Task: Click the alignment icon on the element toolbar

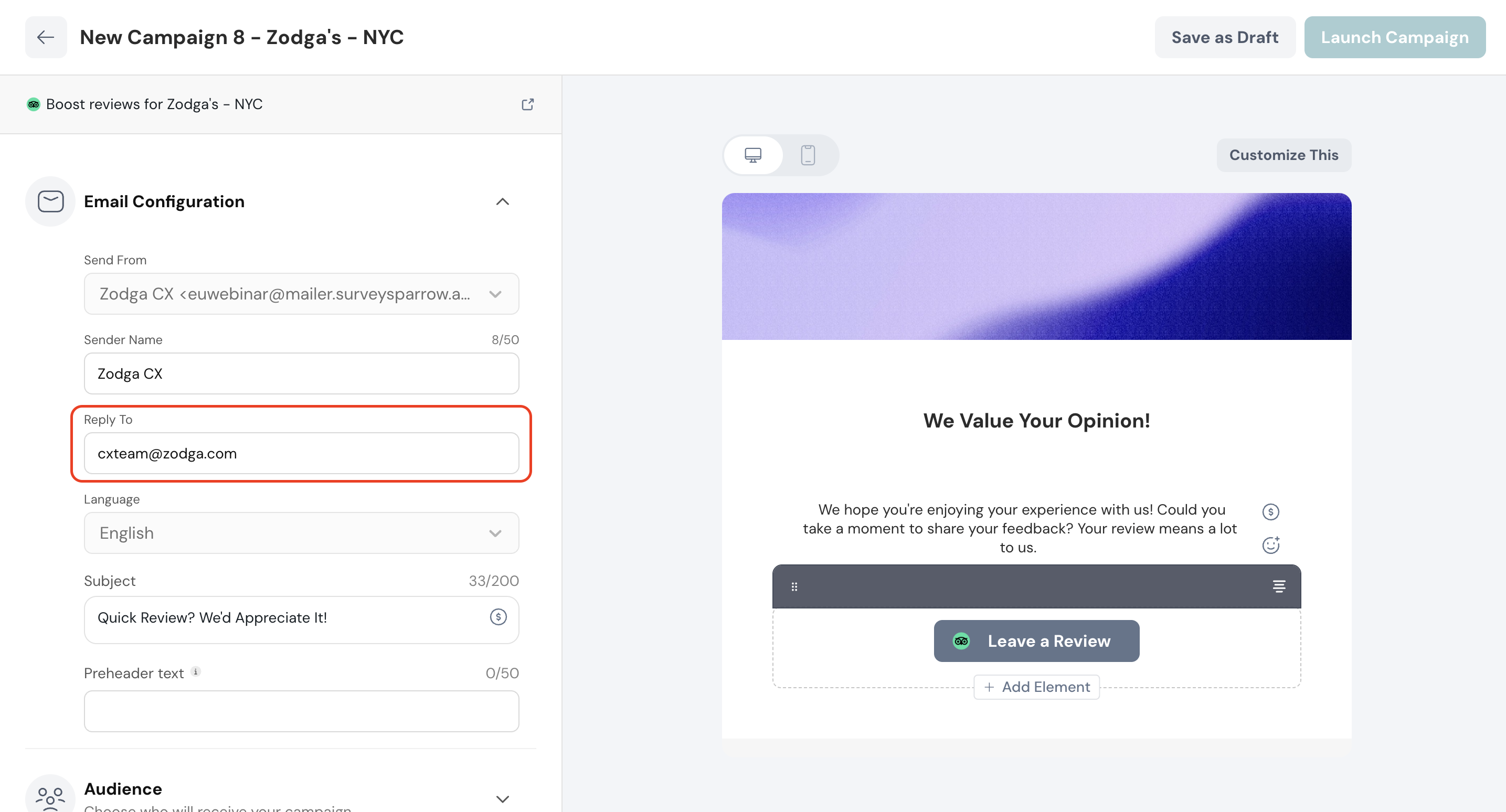Action: tap(1279, 586)
